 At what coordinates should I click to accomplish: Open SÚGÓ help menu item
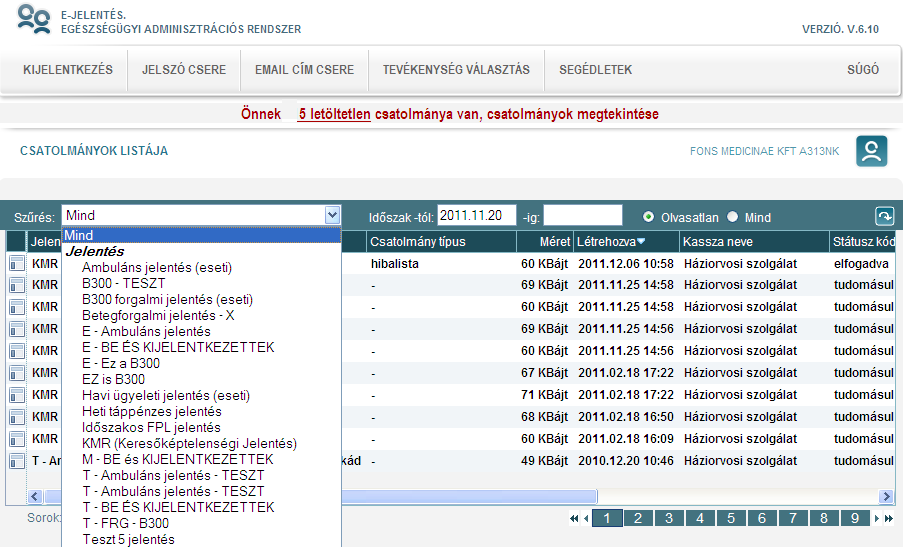pyautogui.click(x=863, y=70)
